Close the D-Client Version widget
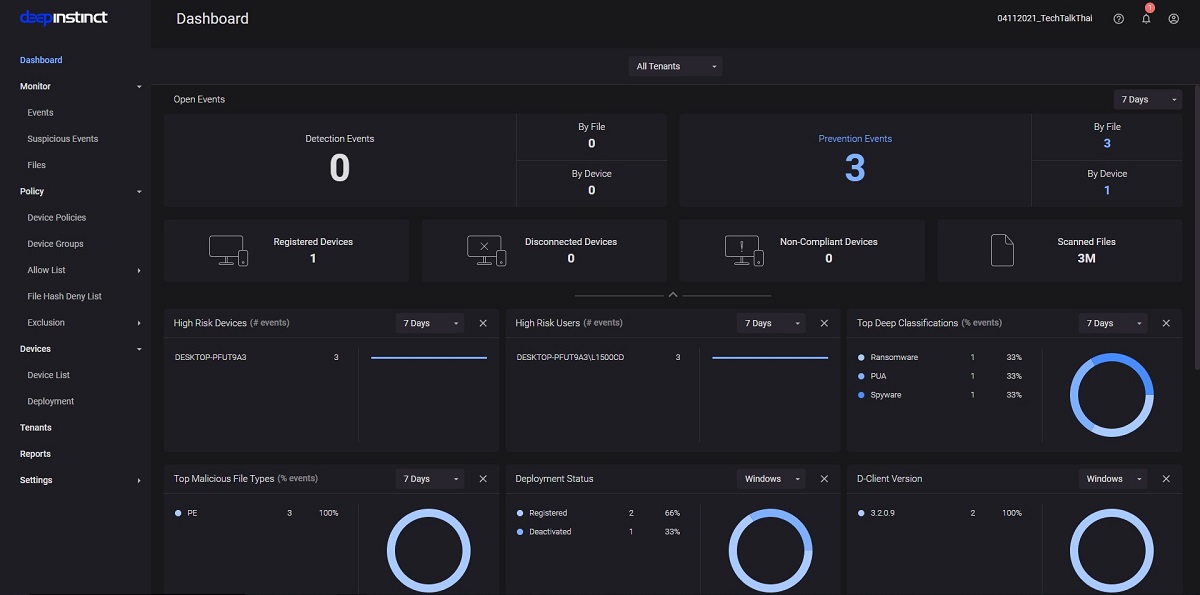The image size is (1200, 595). pyautogui.click(x=1166, y=479)
